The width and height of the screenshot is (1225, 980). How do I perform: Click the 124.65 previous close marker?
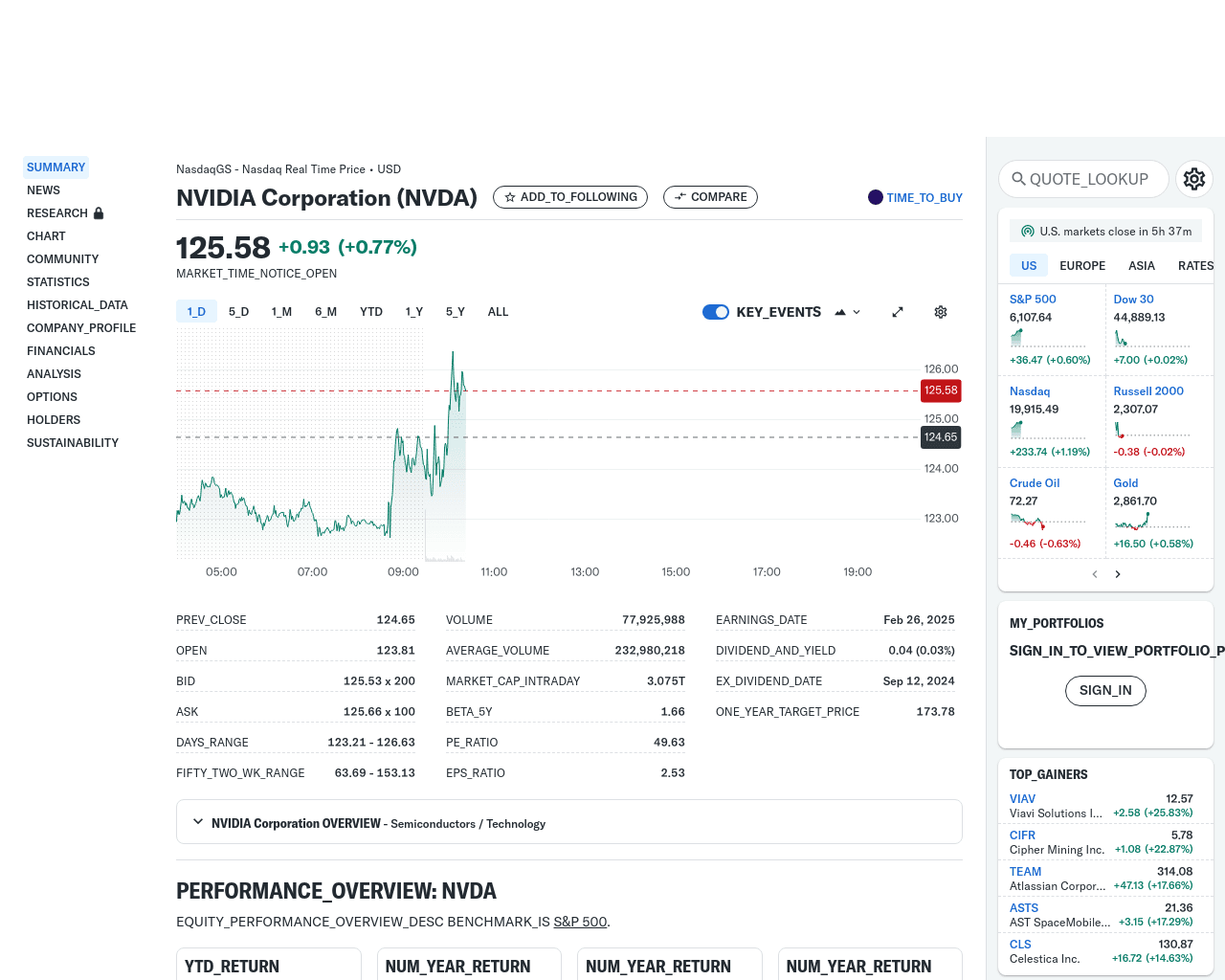pos(941,437)
